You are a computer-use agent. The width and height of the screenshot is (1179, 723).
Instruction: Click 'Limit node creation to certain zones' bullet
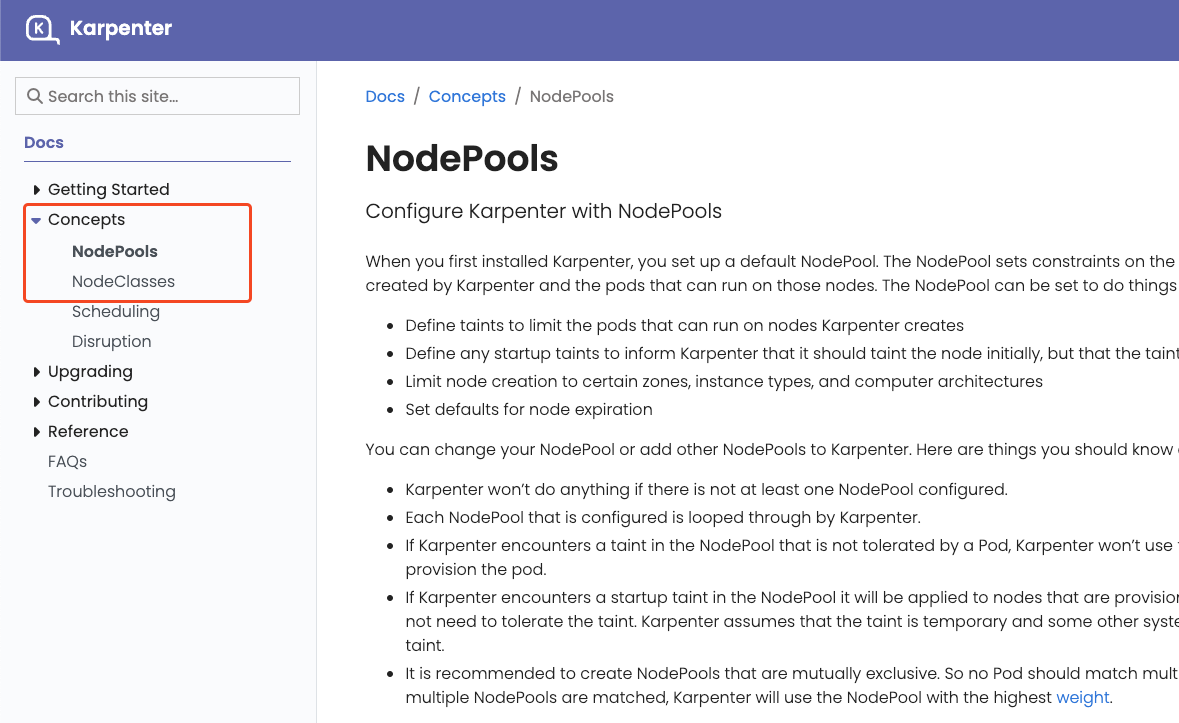point(724,382)
